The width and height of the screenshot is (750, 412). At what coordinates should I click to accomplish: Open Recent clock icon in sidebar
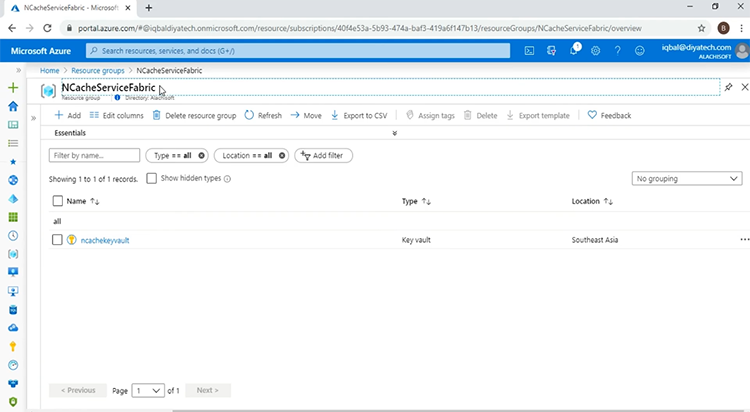[13, 235]
